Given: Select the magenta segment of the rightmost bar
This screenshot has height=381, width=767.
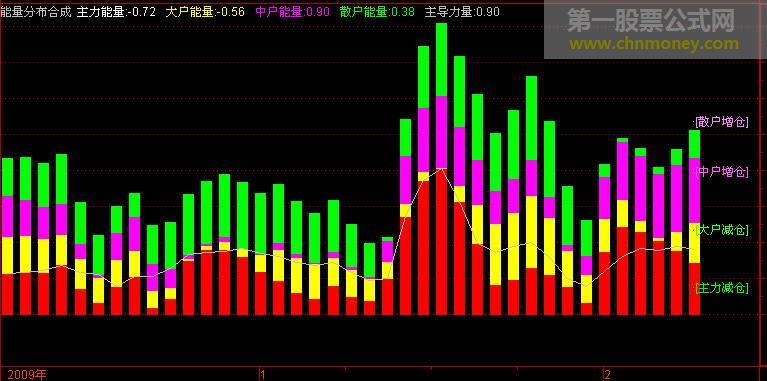Looking at the screenshot, I should [695, 190].
